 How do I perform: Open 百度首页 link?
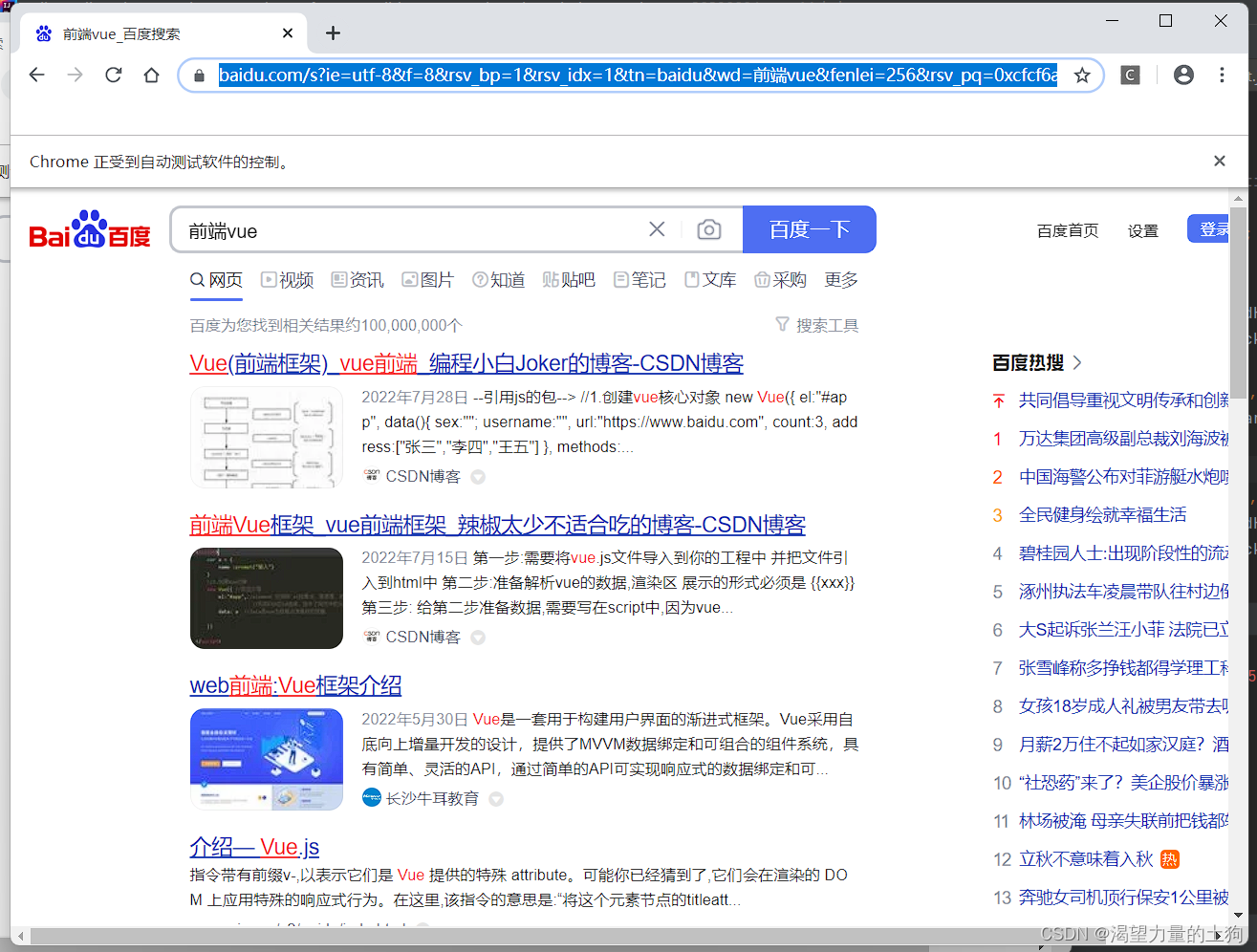(x=1068, y=230)
